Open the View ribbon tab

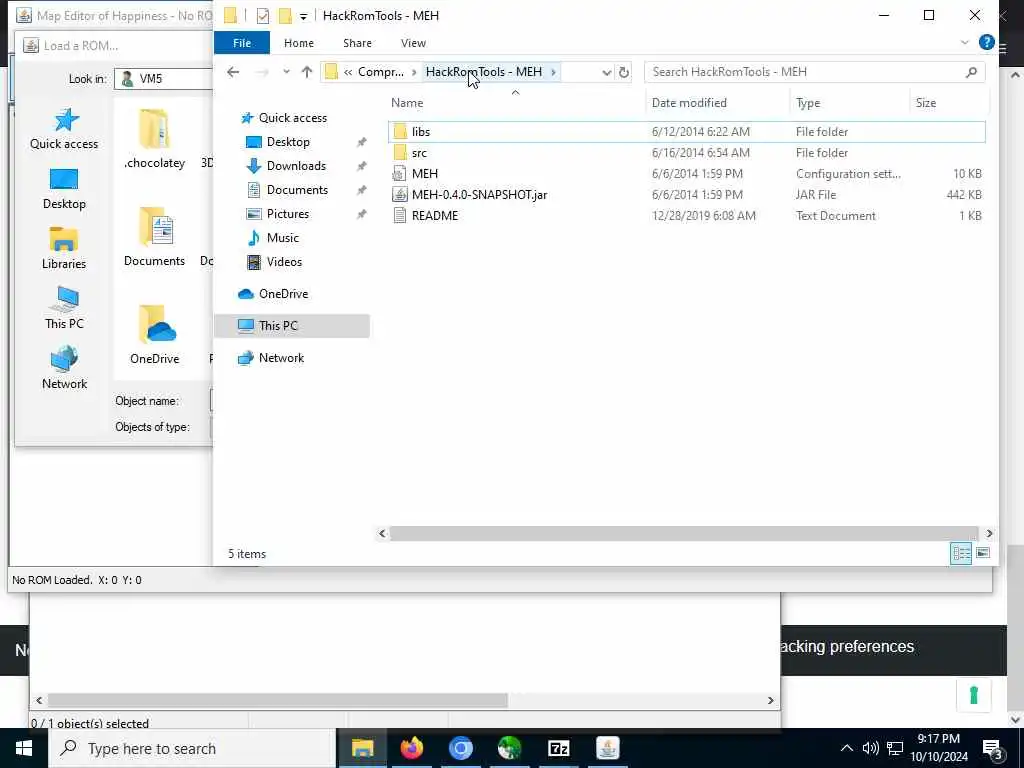click(413, 43)
